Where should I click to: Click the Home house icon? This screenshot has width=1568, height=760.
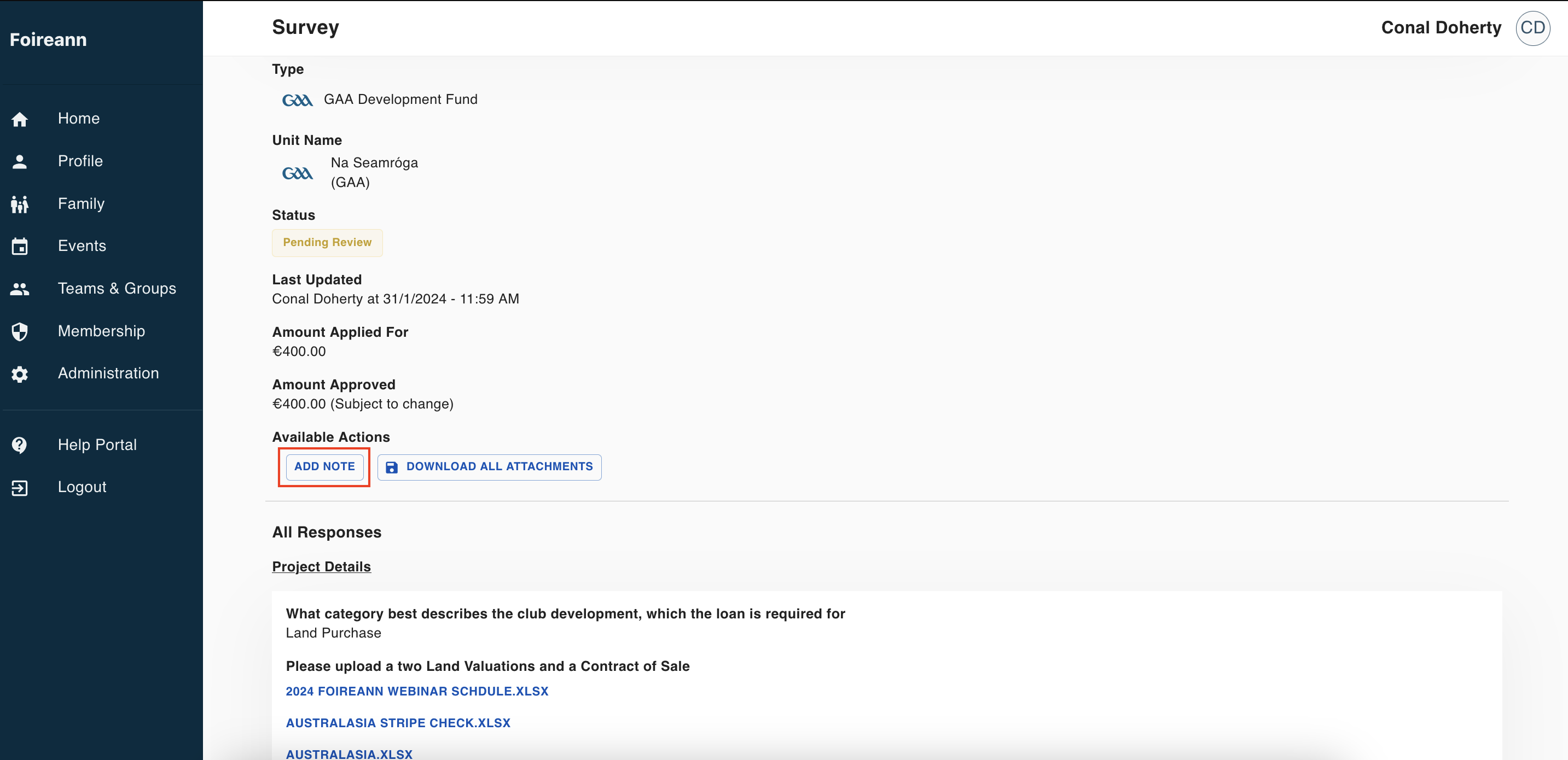(x=20, y=119)
